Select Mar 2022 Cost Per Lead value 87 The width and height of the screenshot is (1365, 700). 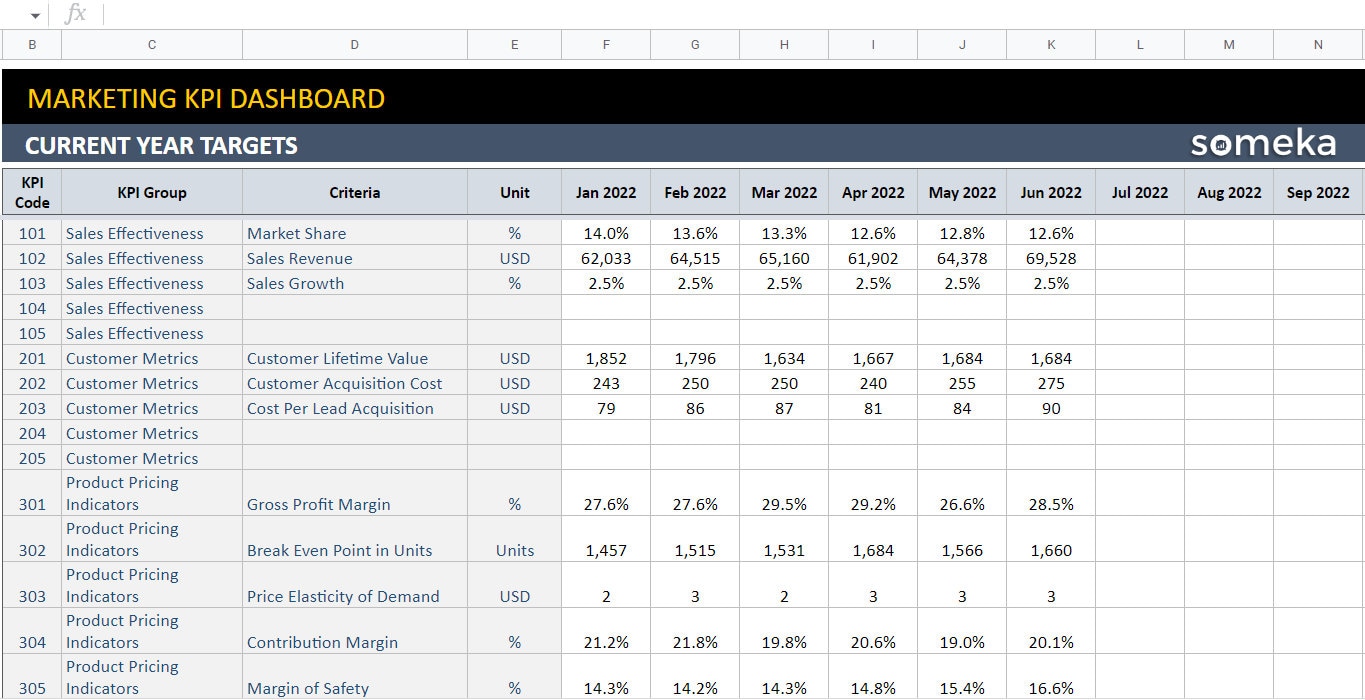[x=784, y=408]
